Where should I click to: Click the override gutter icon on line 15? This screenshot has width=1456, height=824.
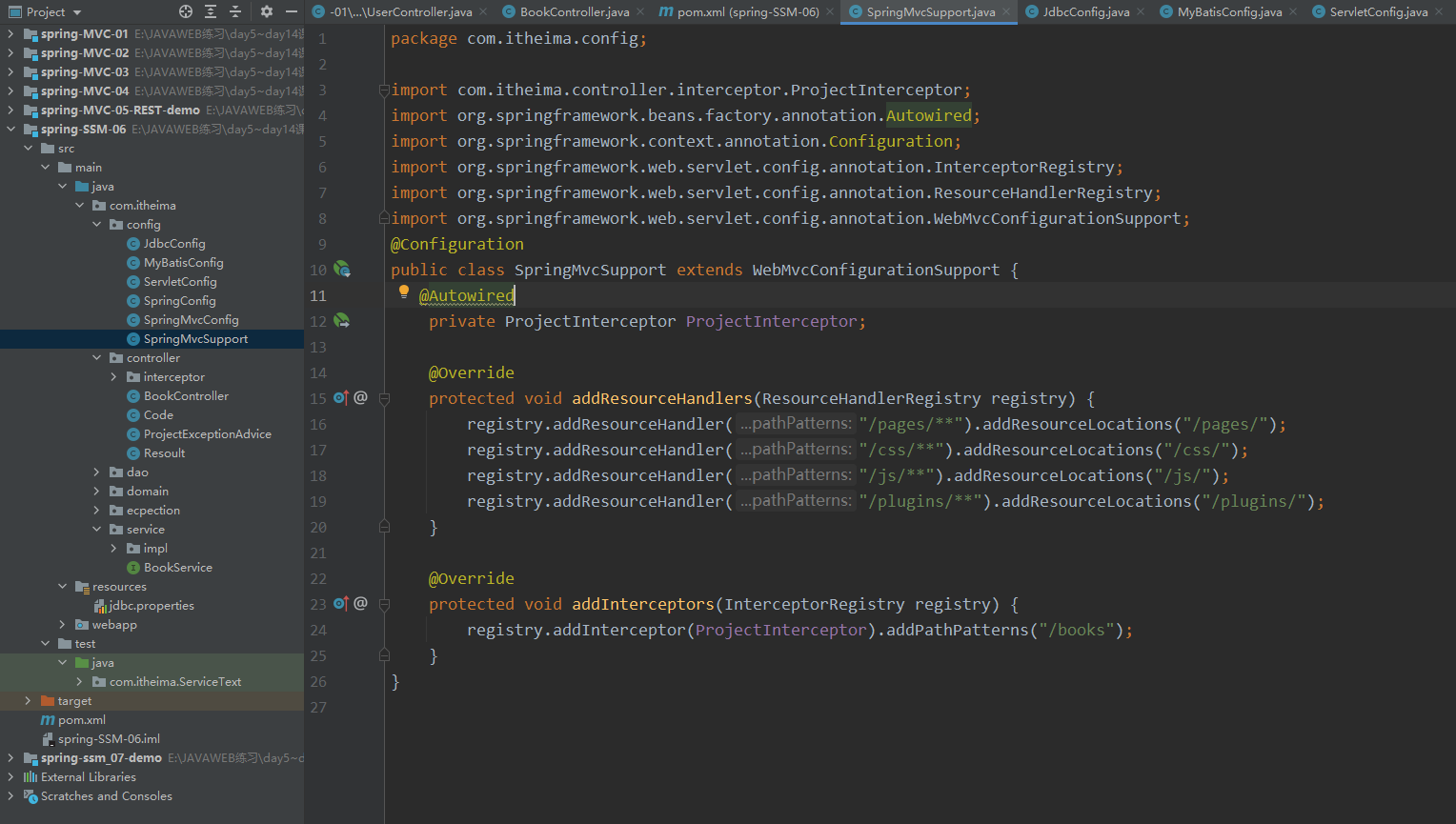[x=341, y=398]
